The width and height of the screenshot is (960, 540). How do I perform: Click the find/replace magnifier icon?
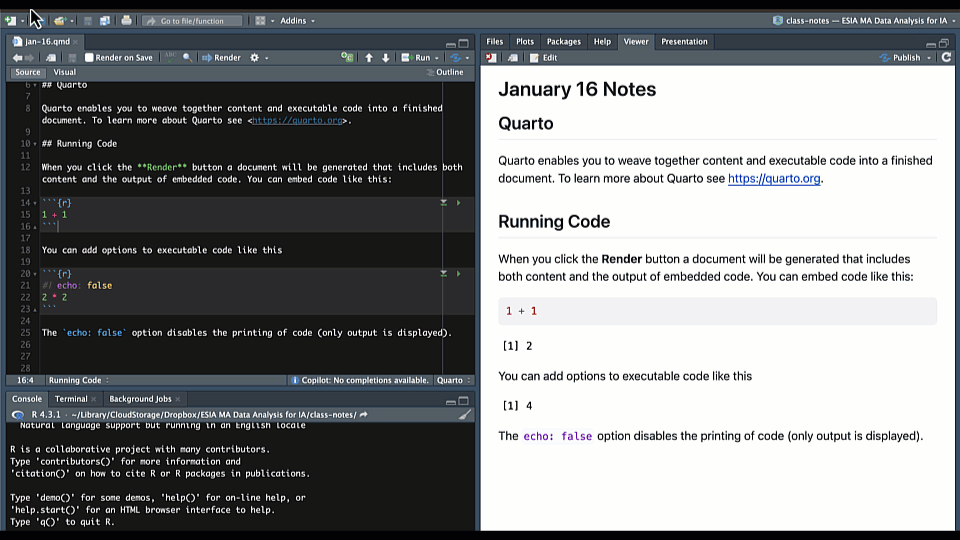(187, 58)
